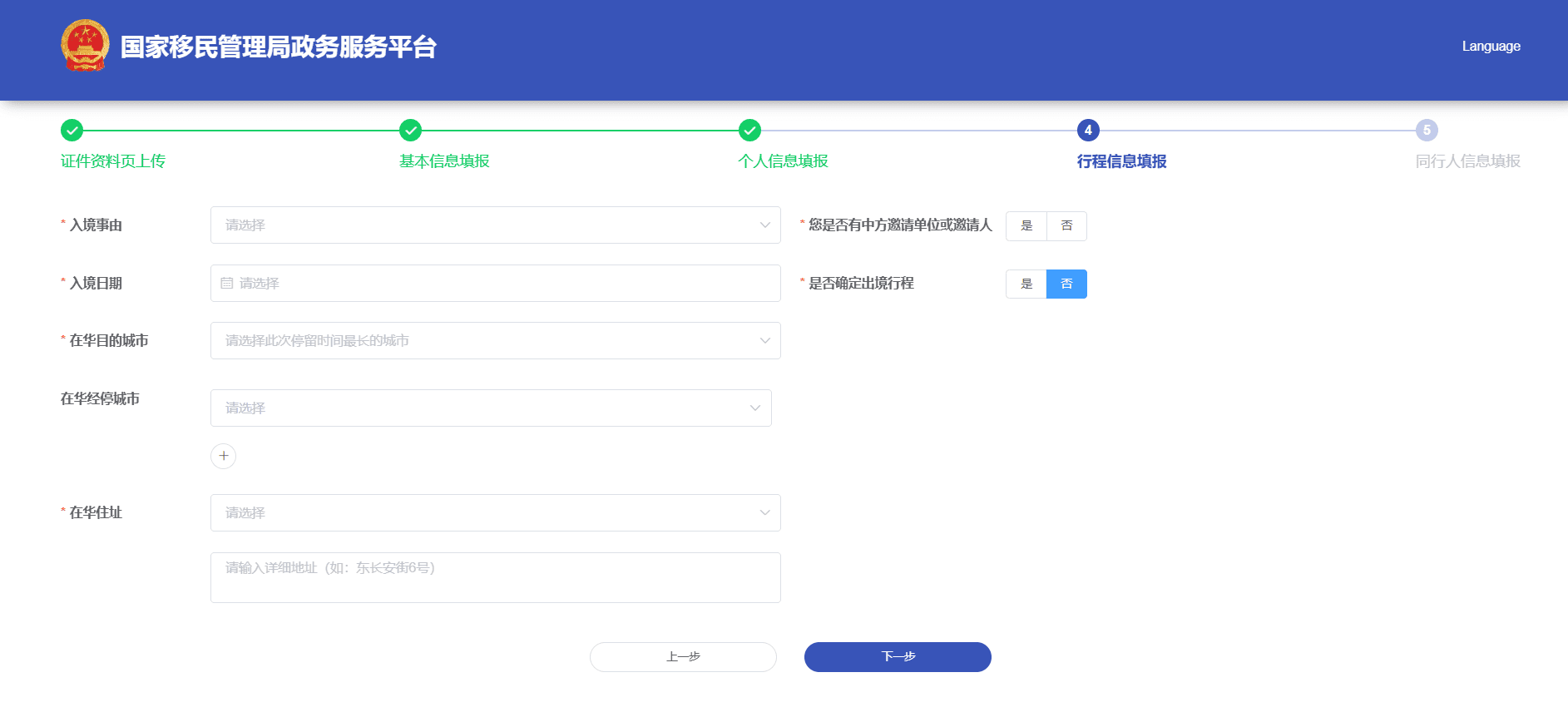Select 同行人信息填报 step label
This screenshot has width=1568, height=712.
1468,161
